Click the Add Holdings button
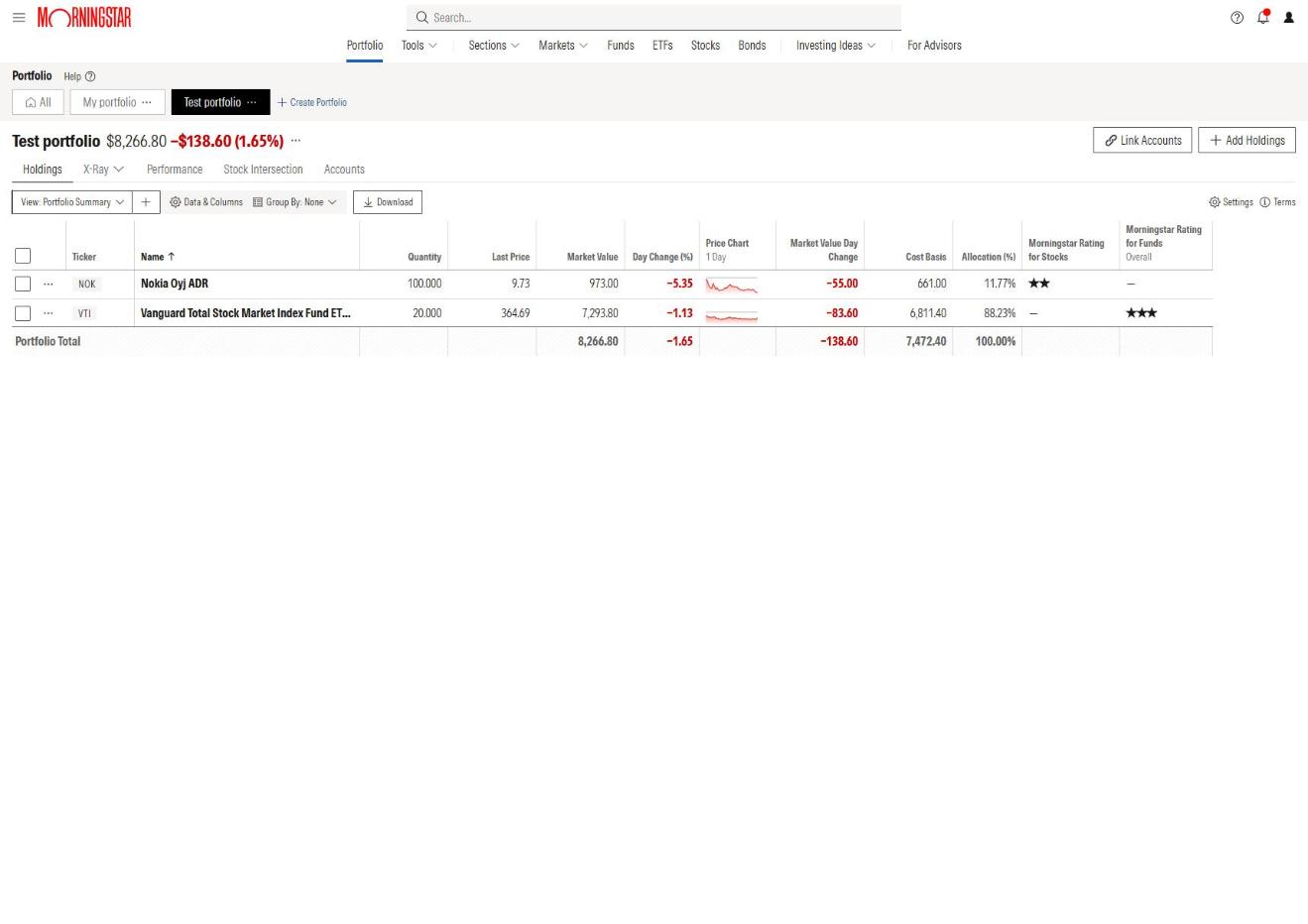Image resolution: width=1308 pixels, height=924 pixels. tap(1247, 141)
